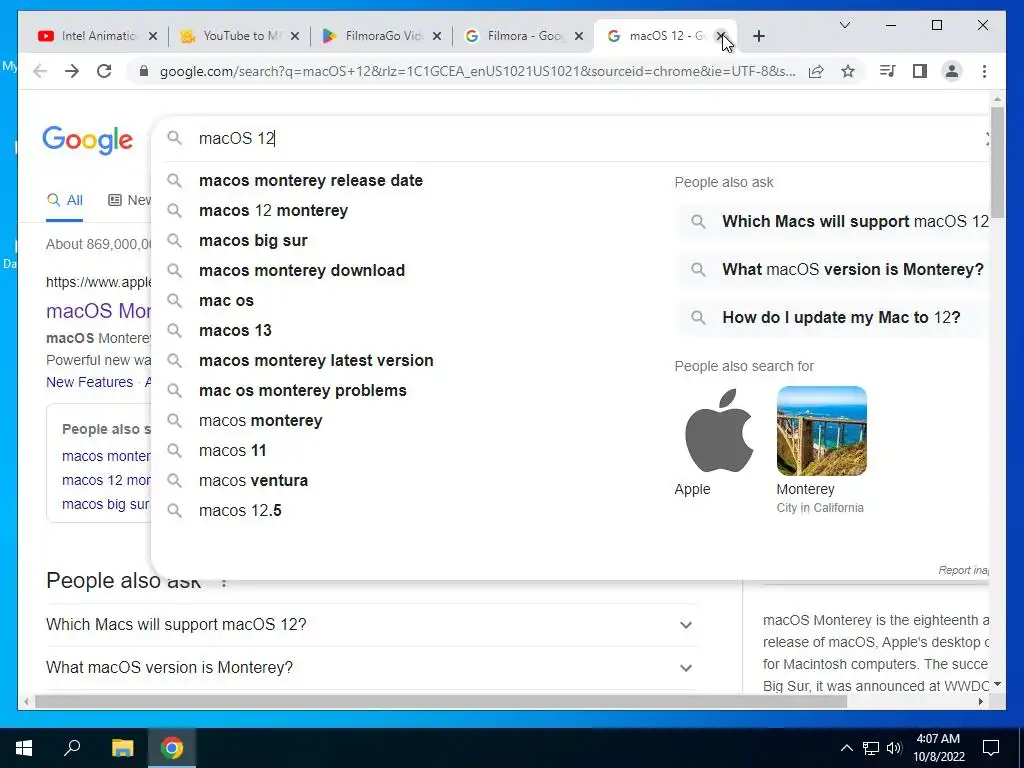Toggle the Chrome side panel
The height and width of the screenshot is (768, 1024).
[x=920, y=71]
